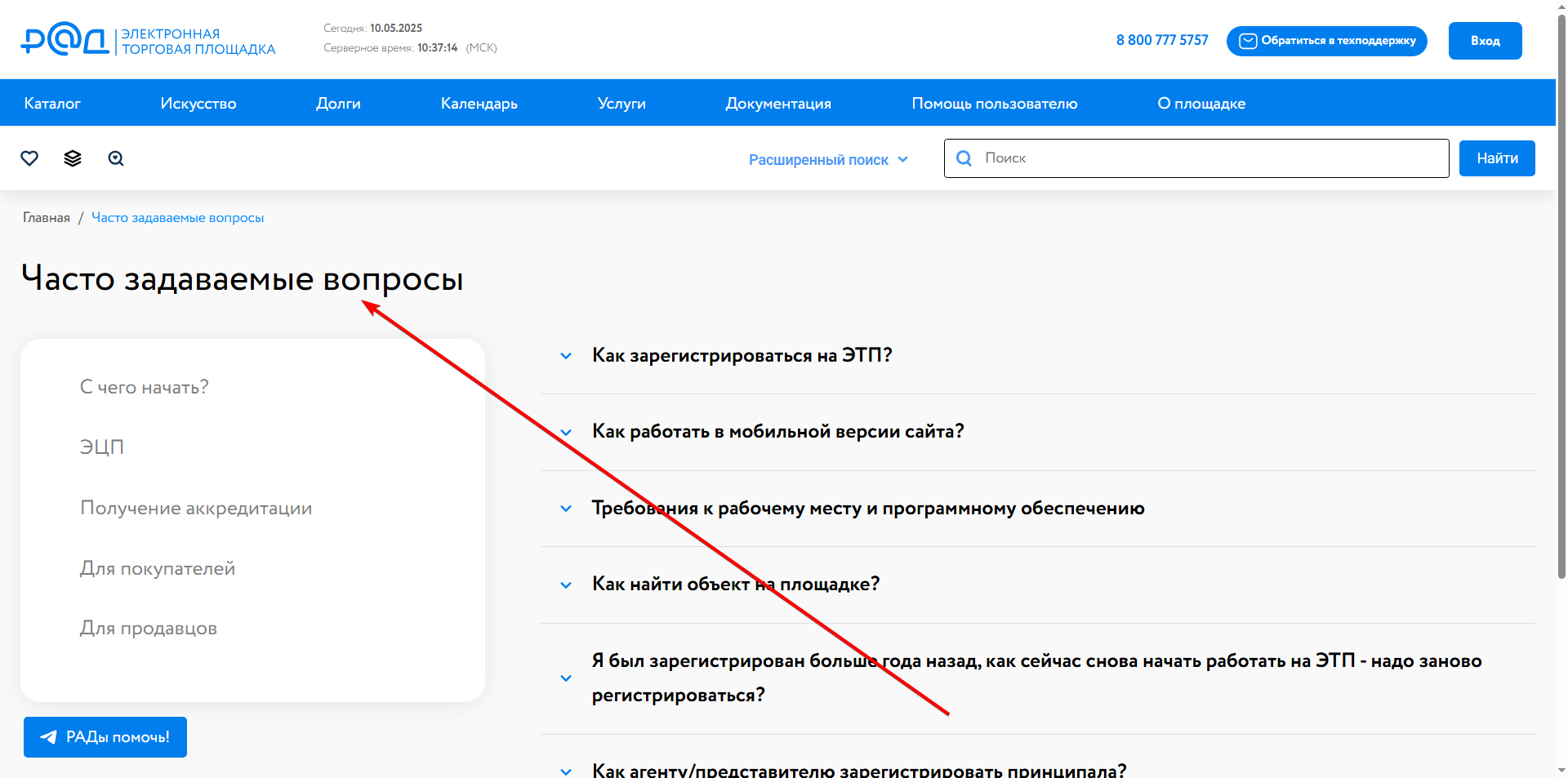Click the magnifier icon in the search field
1568x778 pixels.
pos(964,158)
